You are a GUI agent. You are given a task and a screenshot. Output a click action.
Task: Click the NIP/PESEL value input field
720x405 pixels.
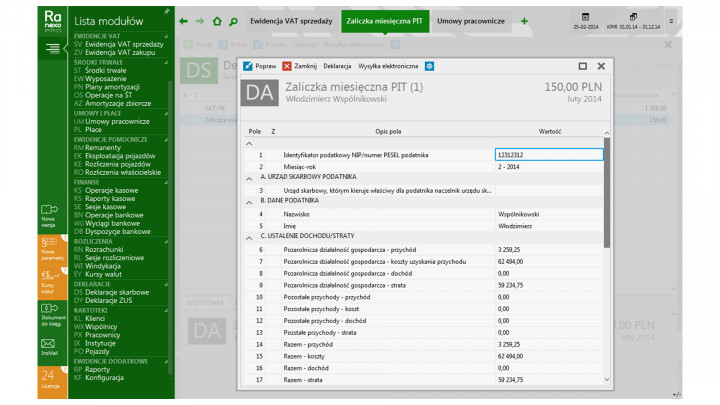pyautogui.click(x=549, y=155)
